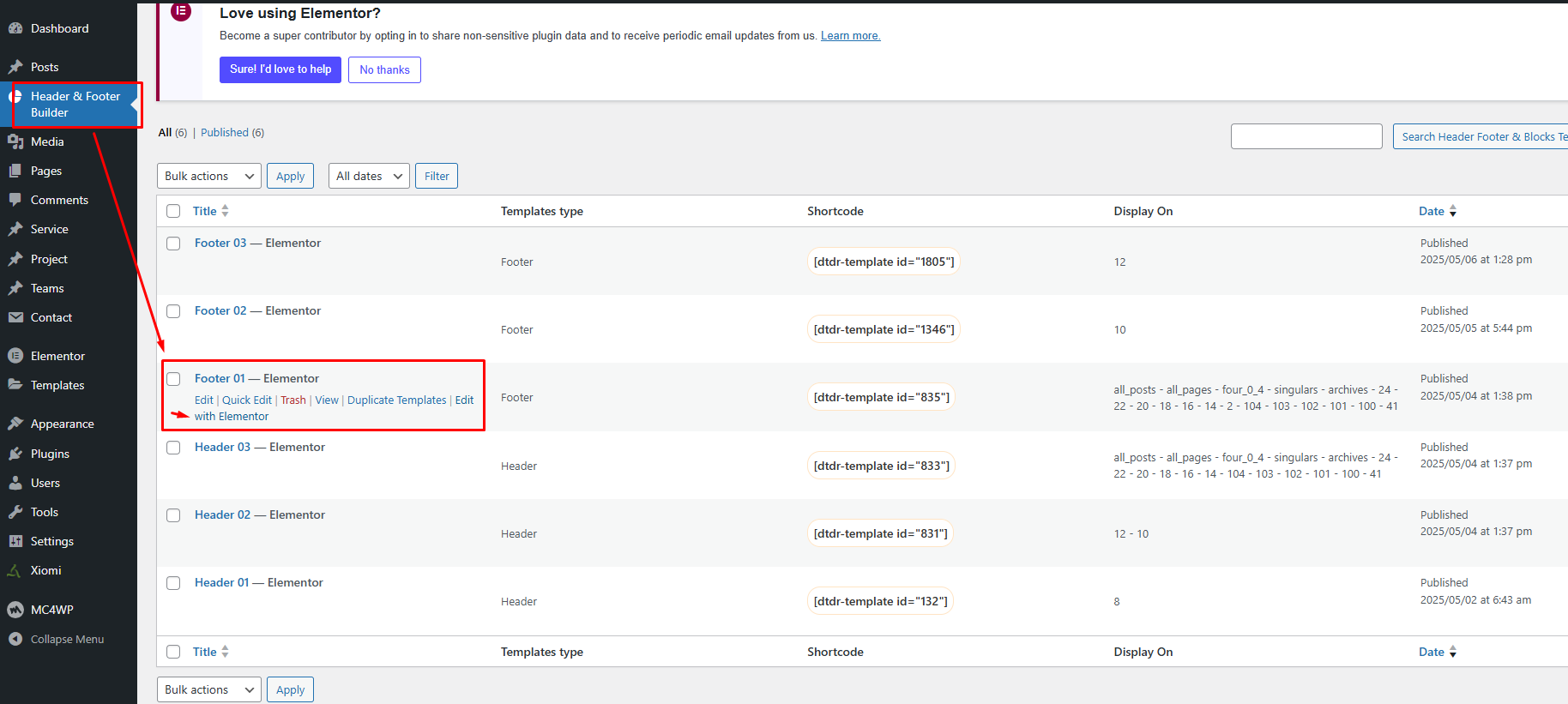Click Display On value 8 for Header 01

[1117, 601]
